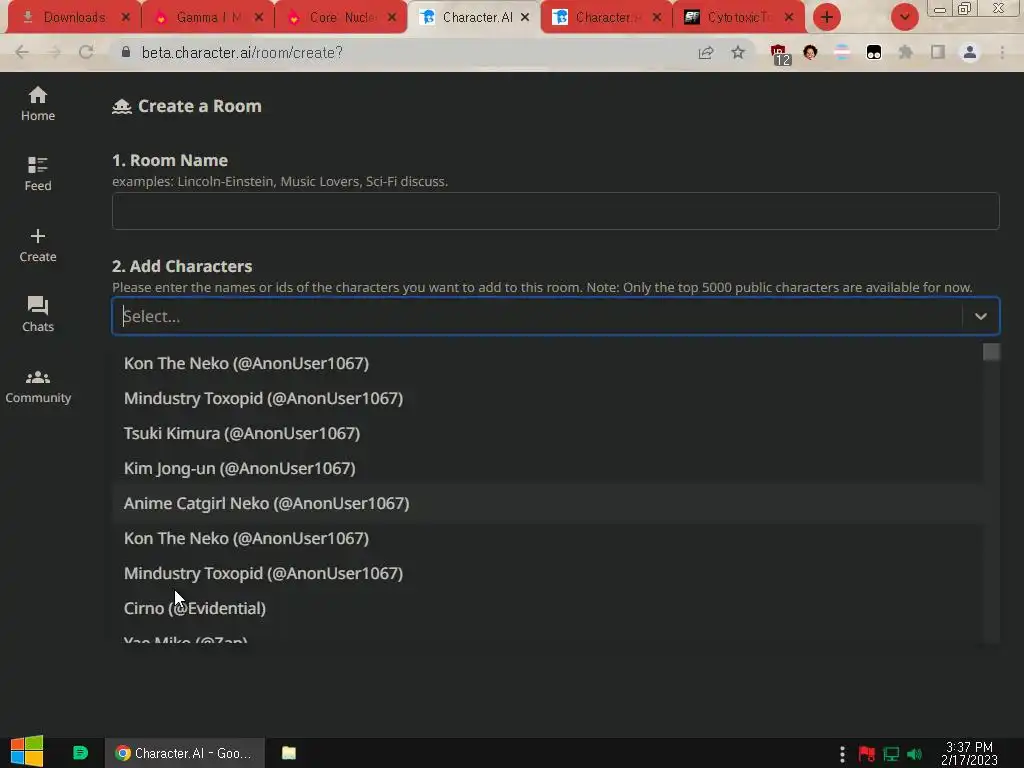Choose Anime Catgirl Neko option
The height and width of the screenshot is (768, 1024).
(547, 504)
